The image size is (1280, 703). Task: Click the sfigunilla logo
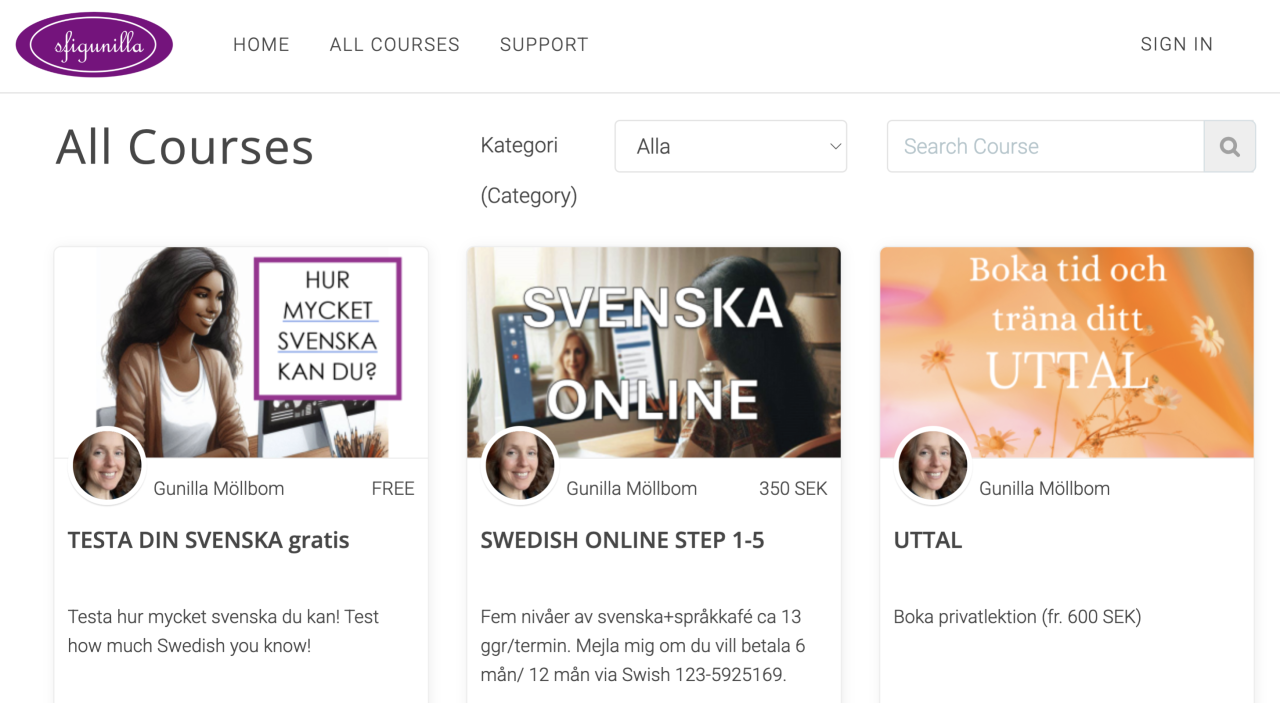tap(94, 45)
